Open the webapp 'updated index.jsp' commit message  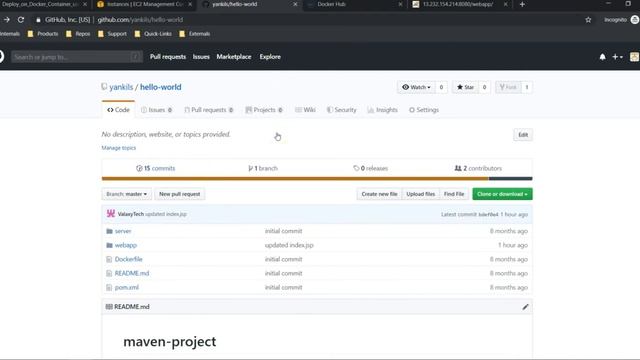289,245
